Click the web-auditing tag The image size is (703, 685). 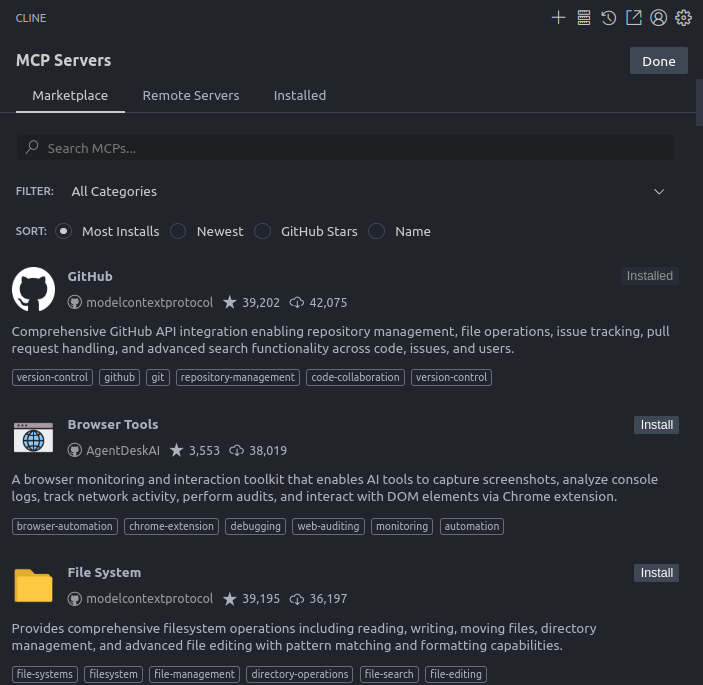coord(328,526)
